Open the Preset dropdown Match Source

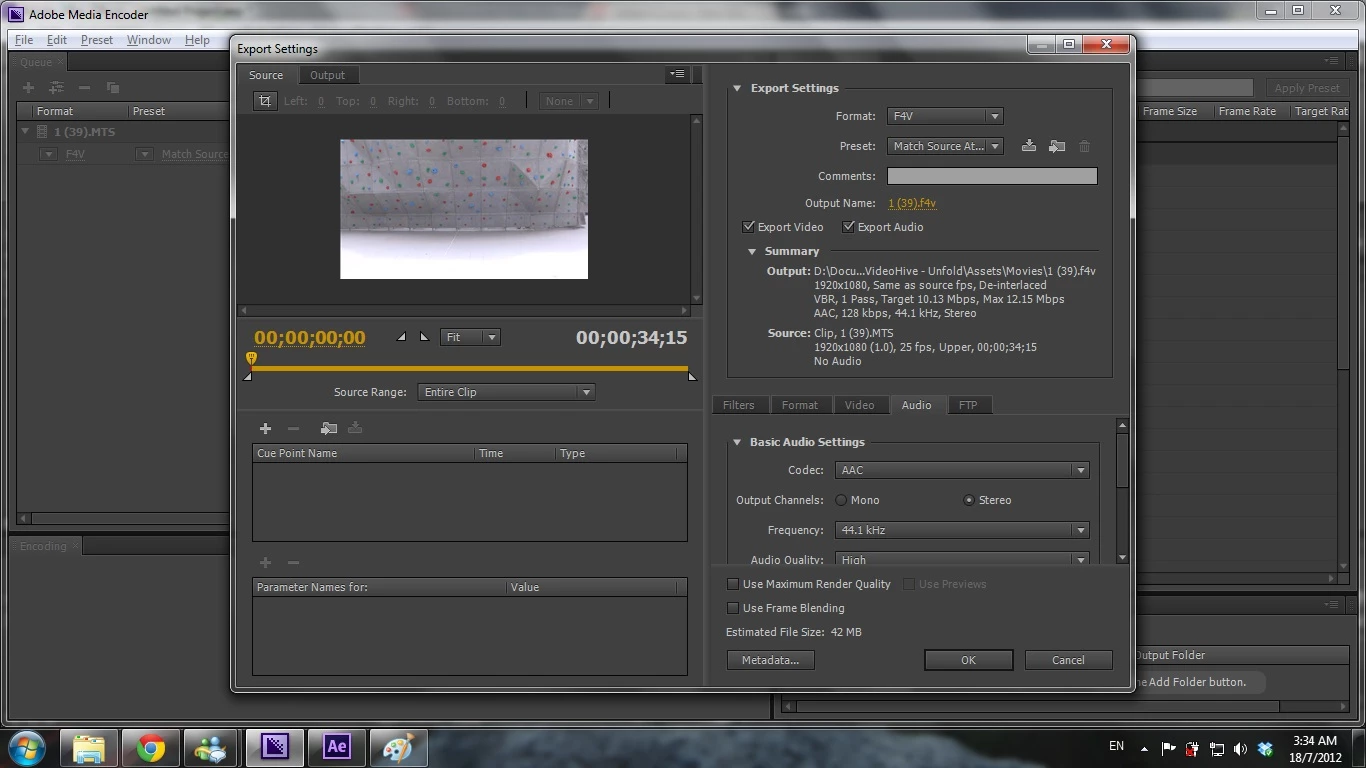(x=945, y=146)
